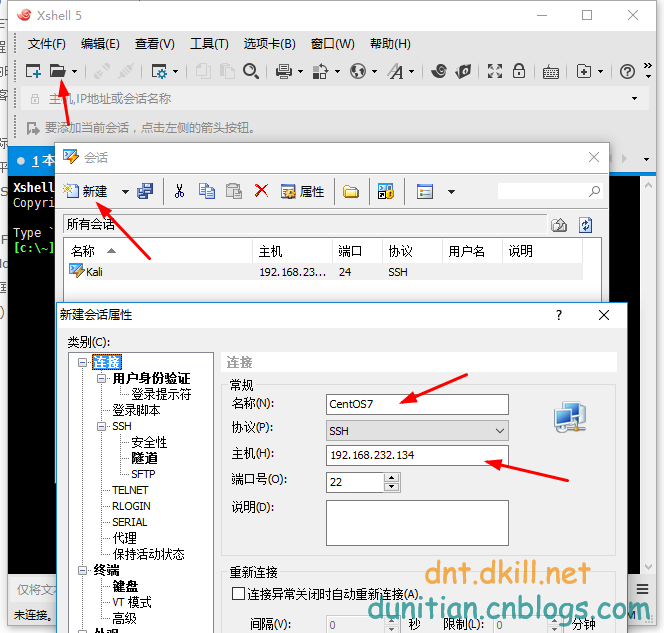This screenshot has width=664, height=633.
Task: Click the Cut scissors icon in Sessions dialog
Action: tap(180, 191)
